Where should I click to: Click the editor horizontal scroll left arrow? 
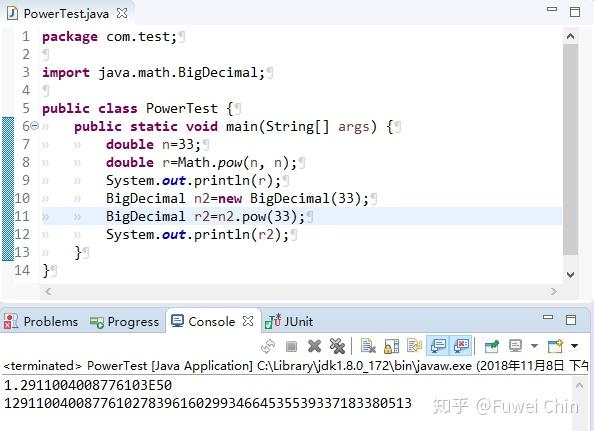[x=48, y=291]
